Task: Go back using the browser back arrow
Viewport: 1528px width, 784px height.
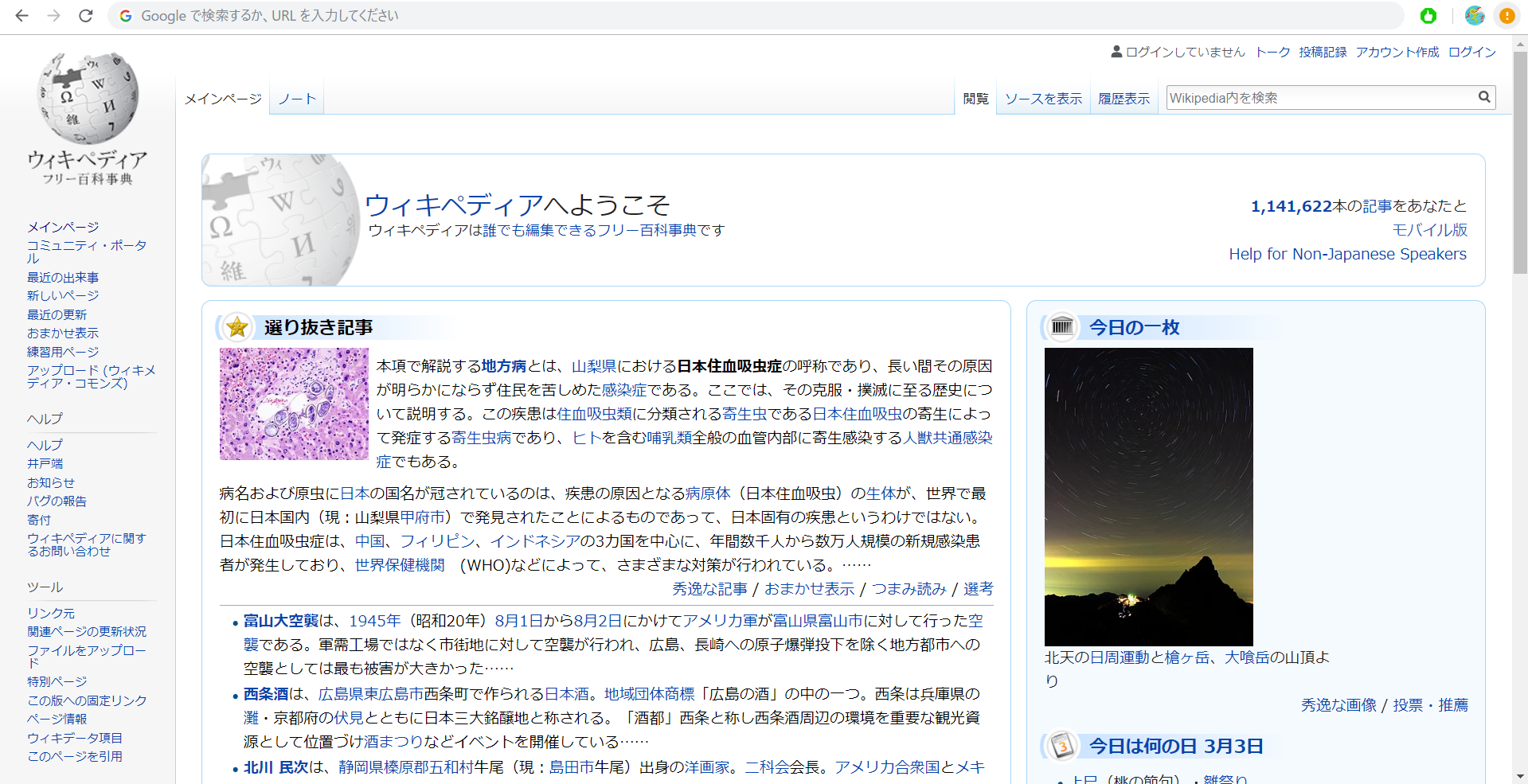Action: point(21,15)
